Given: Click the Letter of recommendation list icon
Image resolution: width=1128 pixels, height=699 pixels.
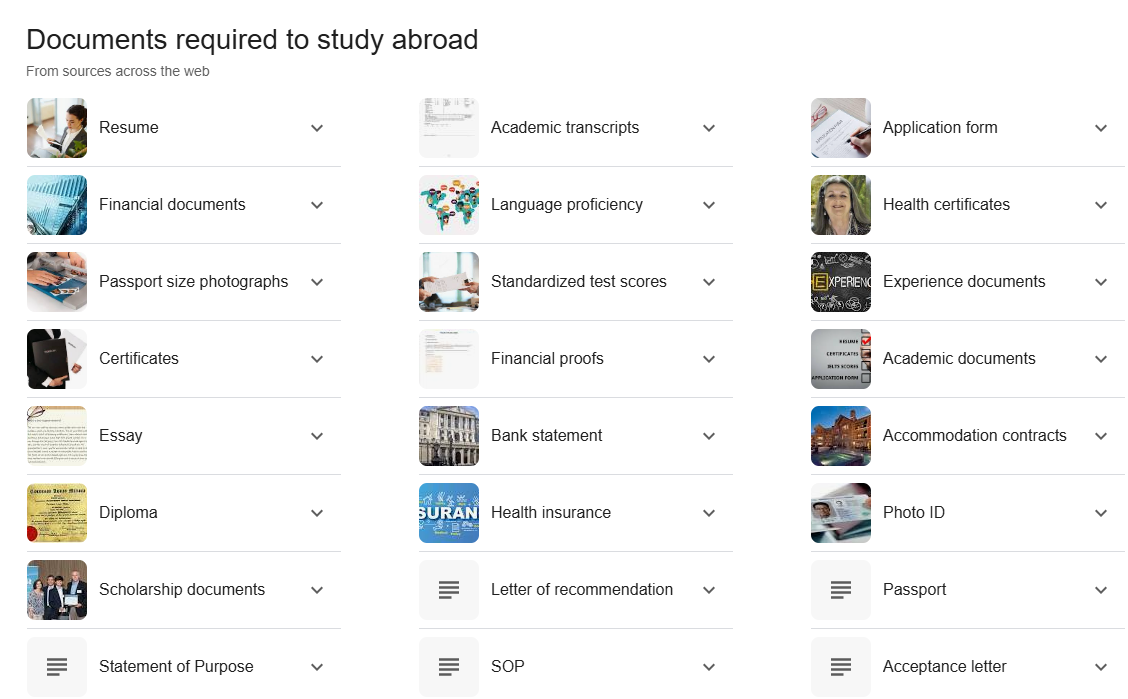Looking at the screenshot, I should click(x=449, y=589).
